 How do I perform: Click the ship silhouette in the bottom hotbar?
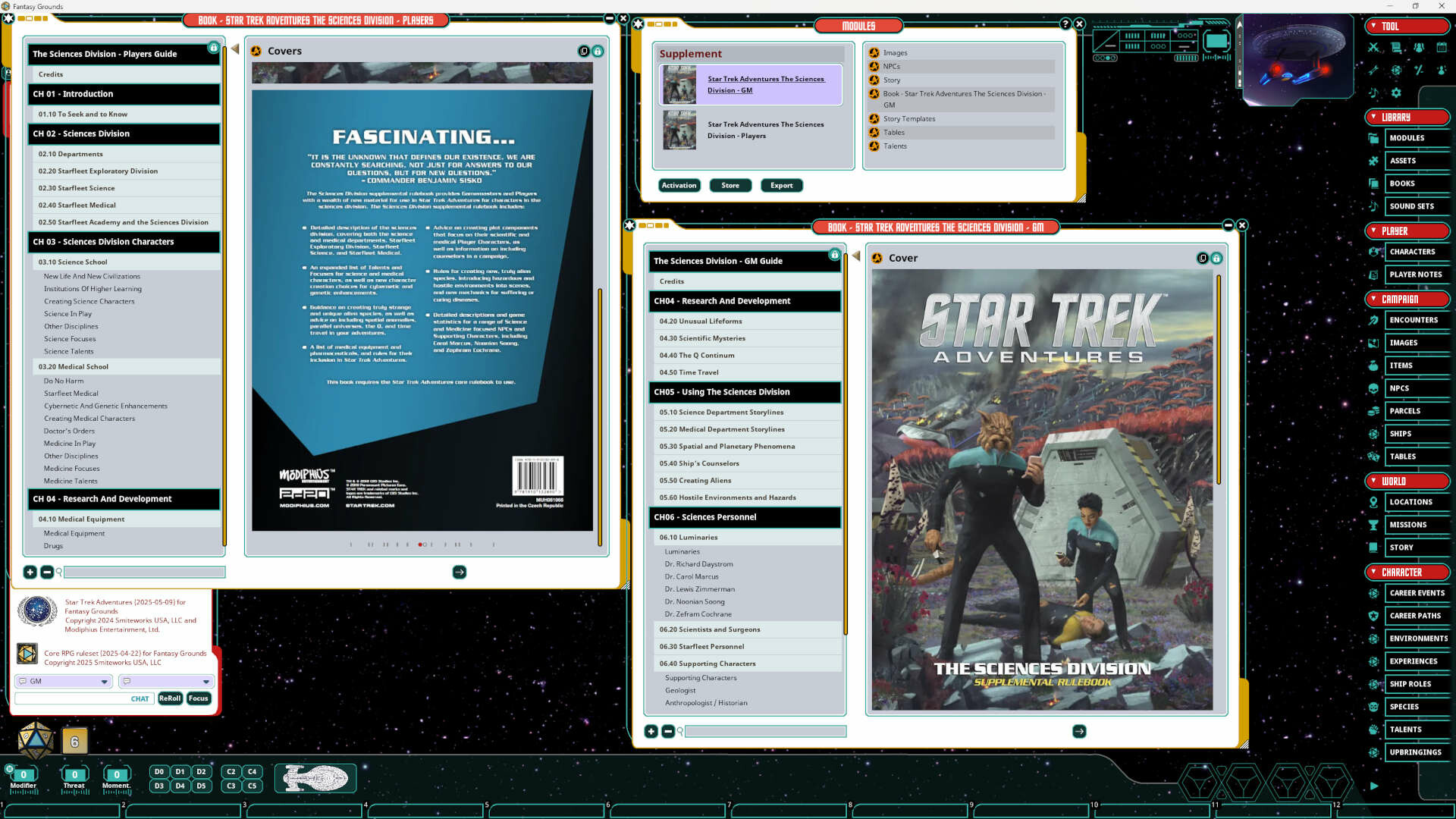[x=315, y=778]
